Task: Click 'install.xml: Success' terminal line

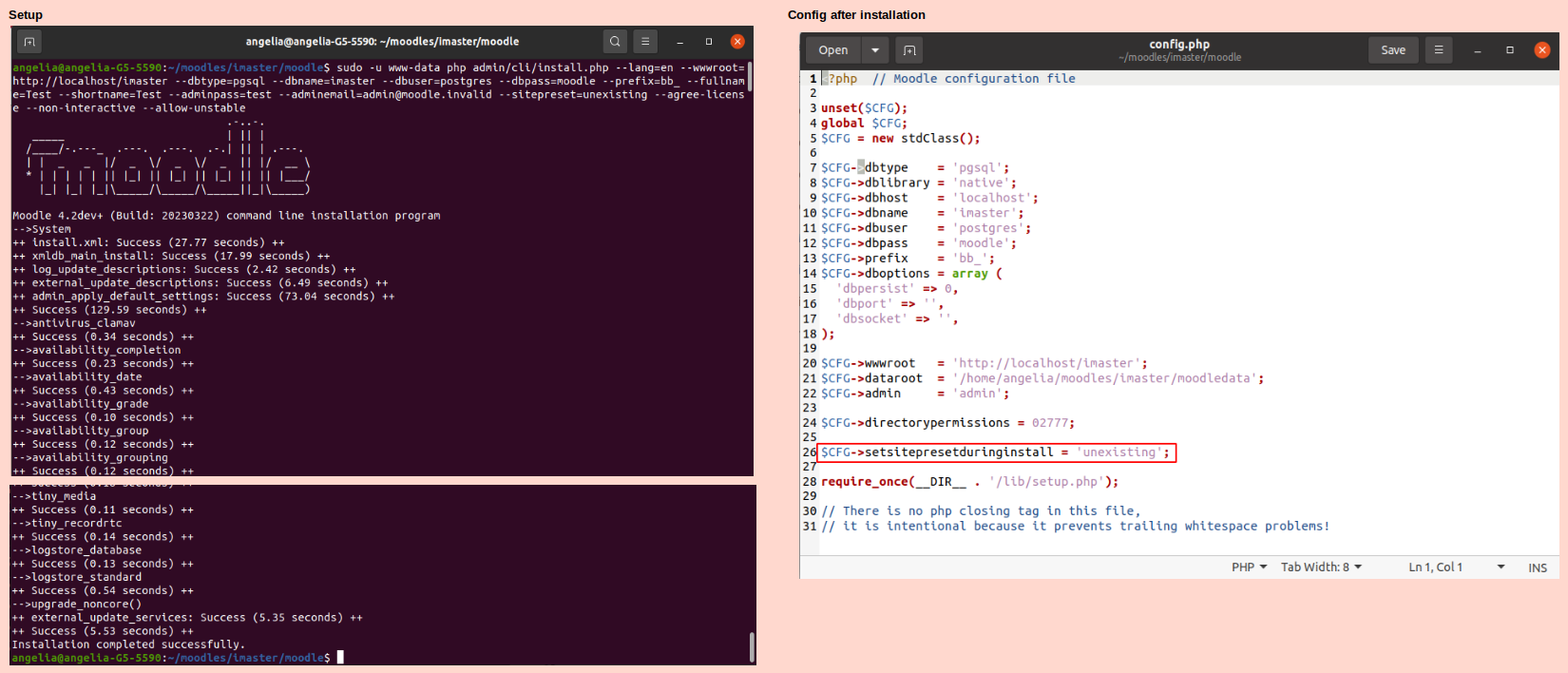Action: 148,242
